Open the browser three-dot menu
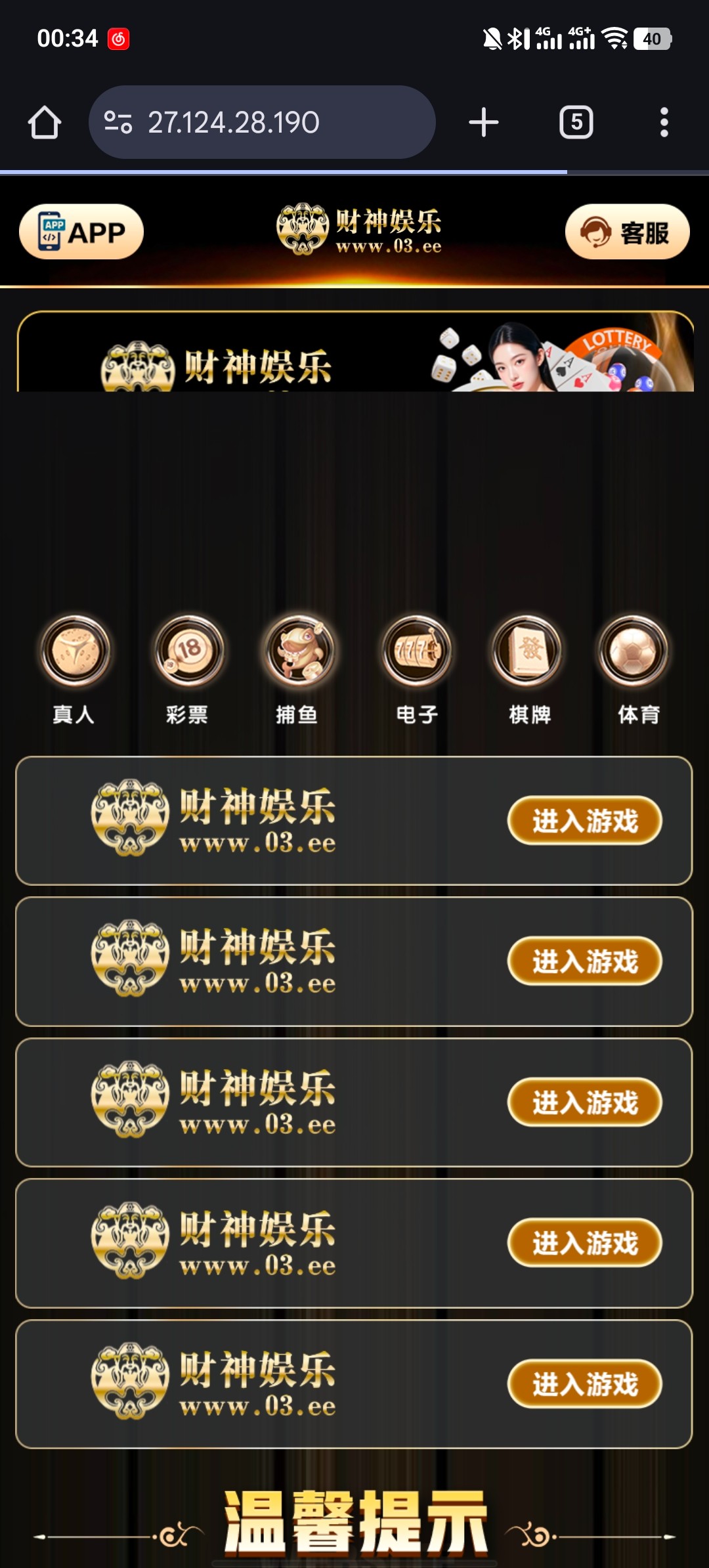Screen dimensions: 709x1568 coord(664,123)
